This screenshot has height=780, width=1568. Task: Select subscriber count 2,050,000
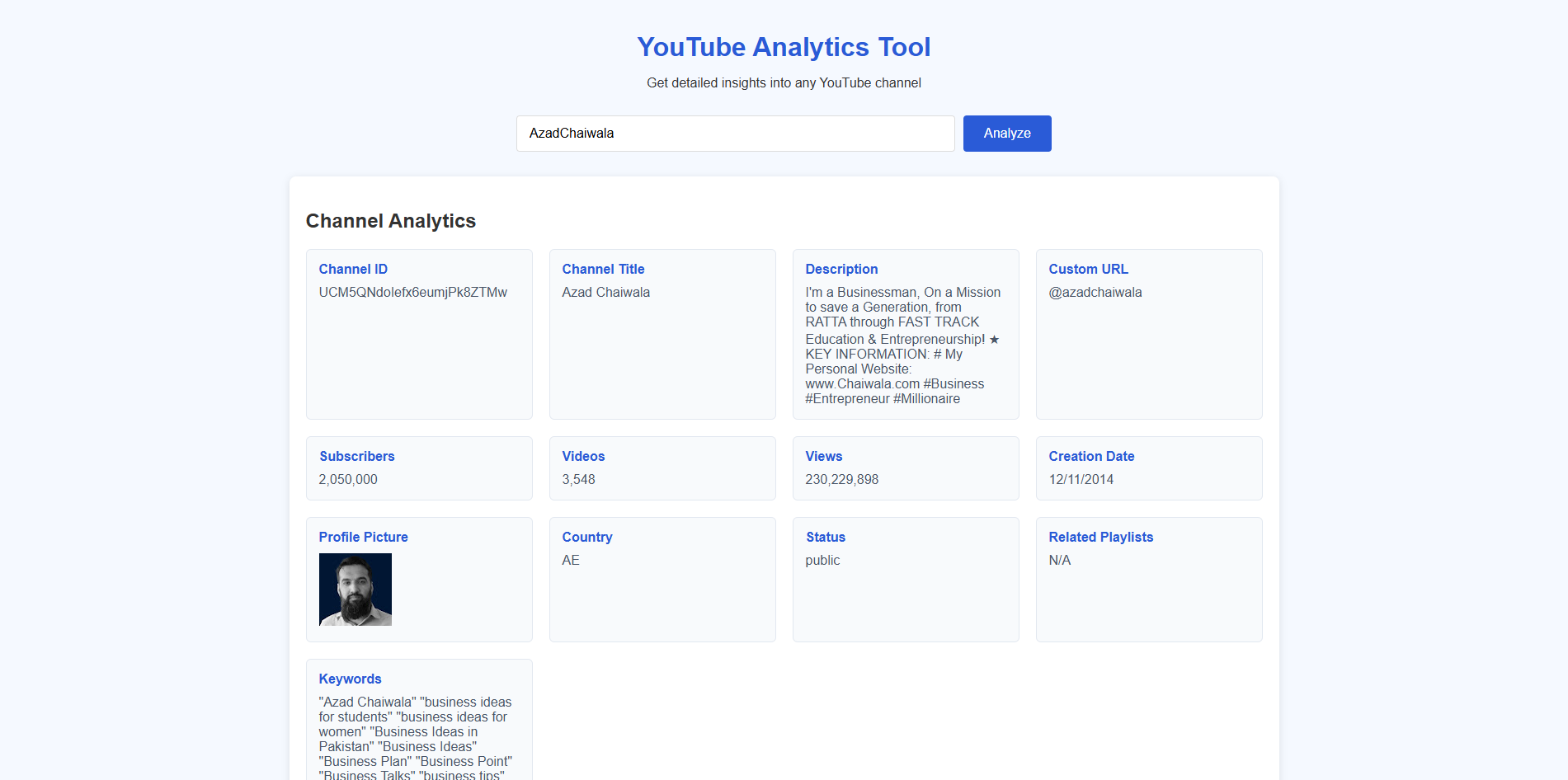pos(348,479)
